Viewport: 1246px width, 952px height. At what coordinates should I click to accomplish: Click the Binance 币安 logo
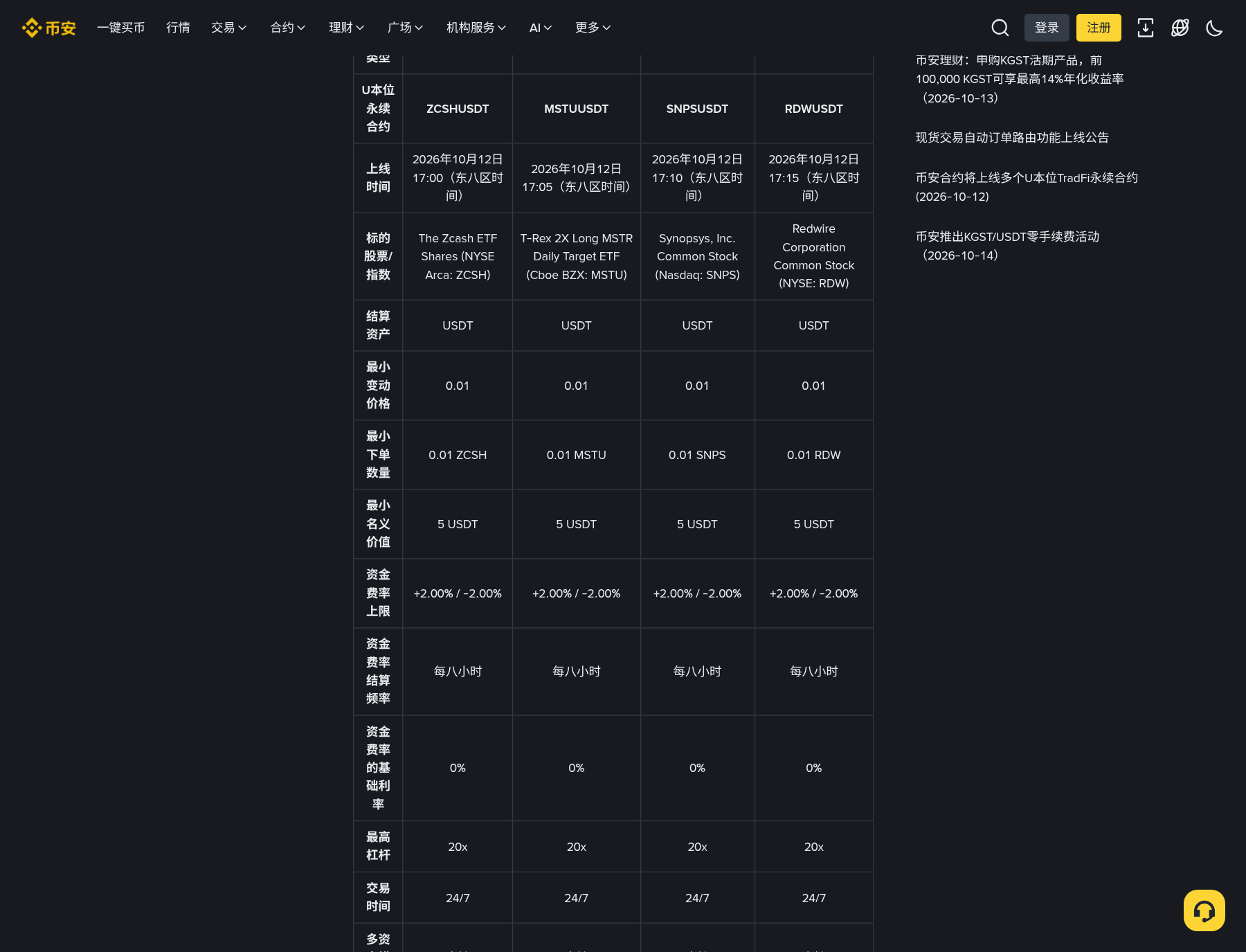click(x=48, y=28)
